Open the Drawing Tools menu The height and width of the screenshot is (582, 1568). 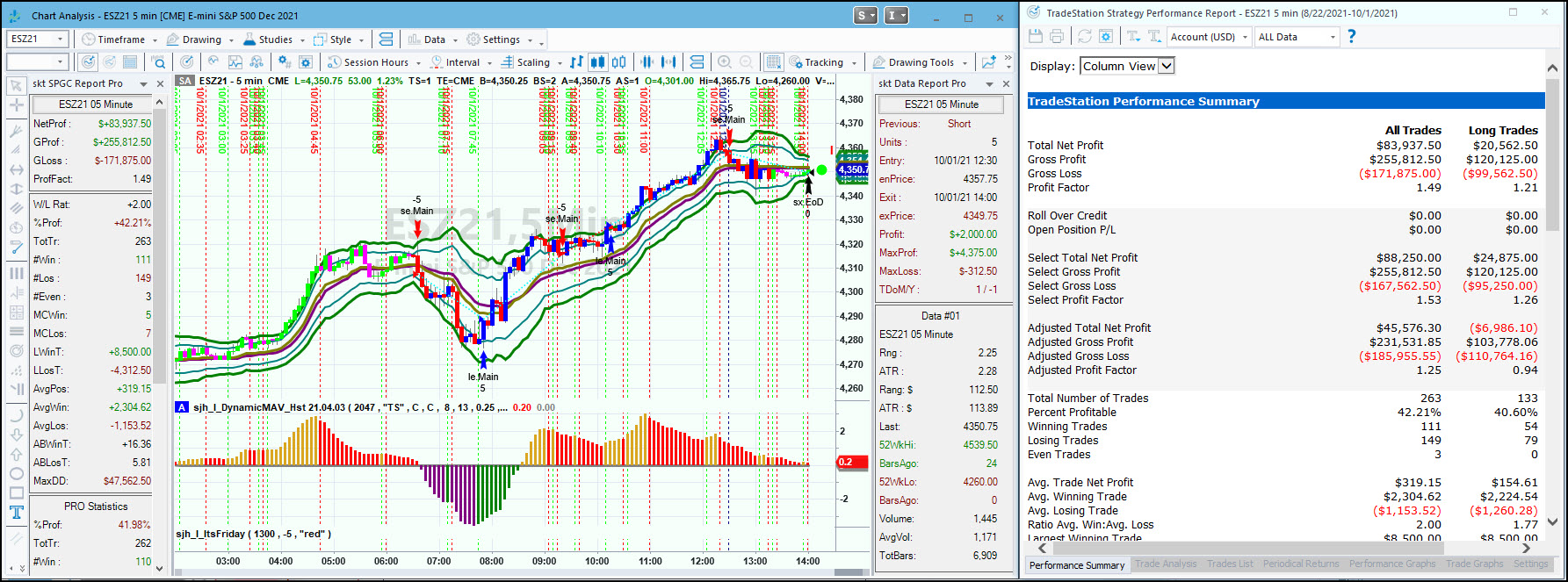pyautogui.click(x=921, y=62)
